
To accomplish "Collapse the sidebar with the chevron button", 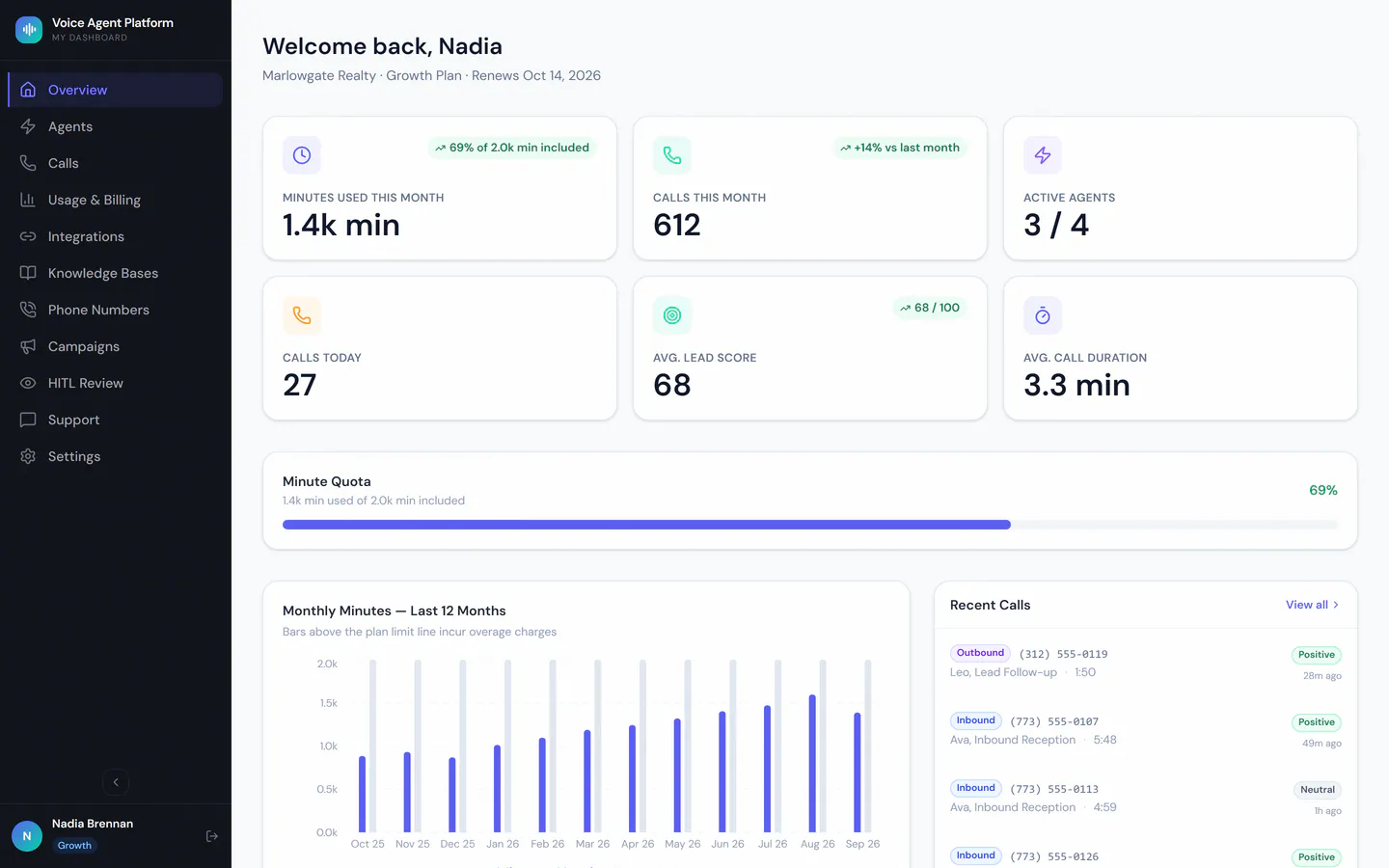I will tap(116, 782).
